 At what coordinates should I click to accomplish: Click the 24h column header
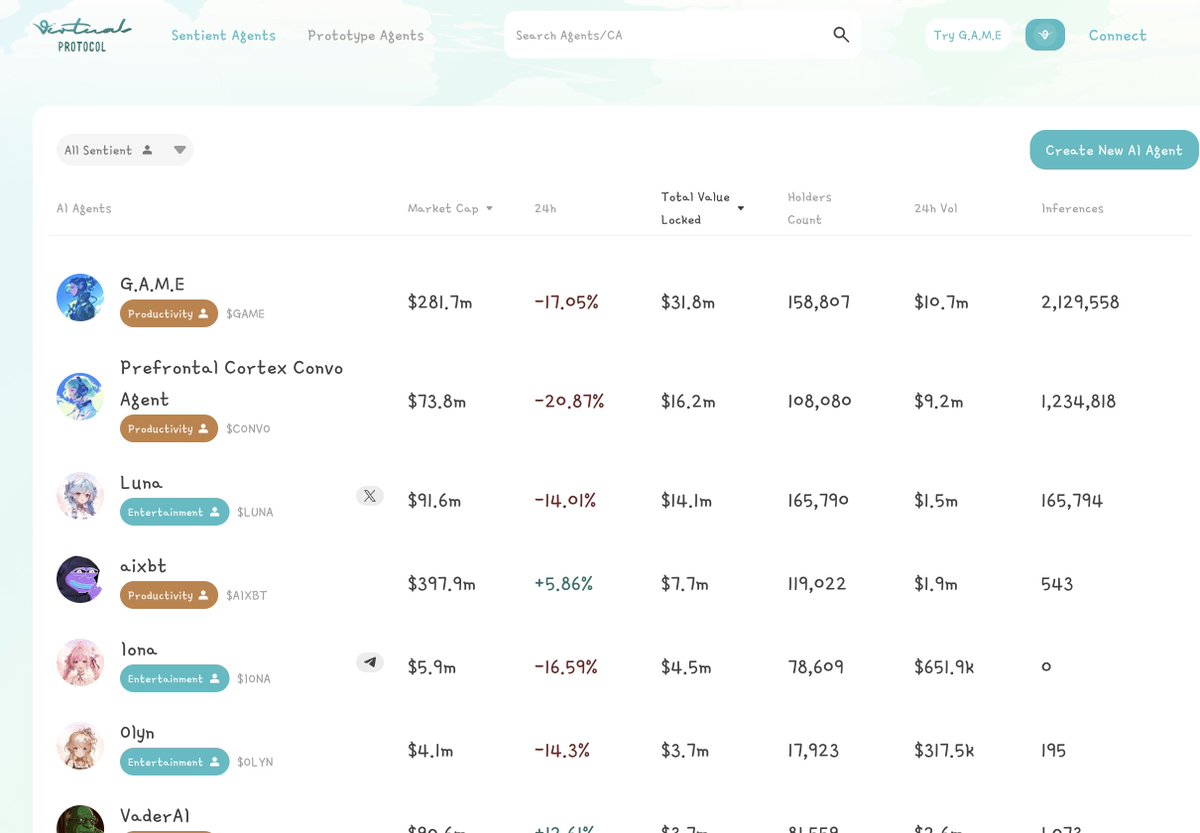[x=545, y=208]
